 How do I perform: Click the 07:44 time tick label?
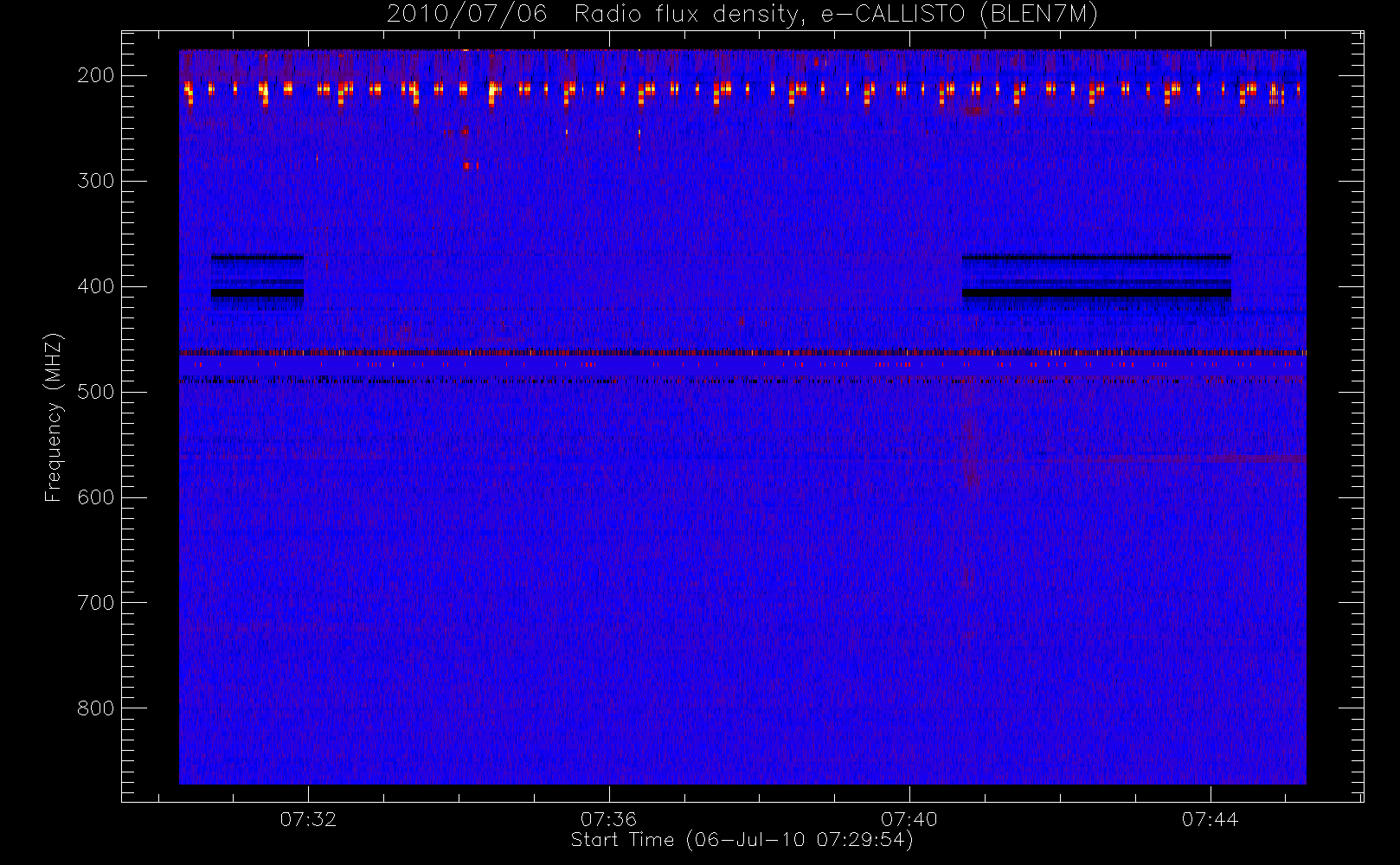click(1210, 819)
